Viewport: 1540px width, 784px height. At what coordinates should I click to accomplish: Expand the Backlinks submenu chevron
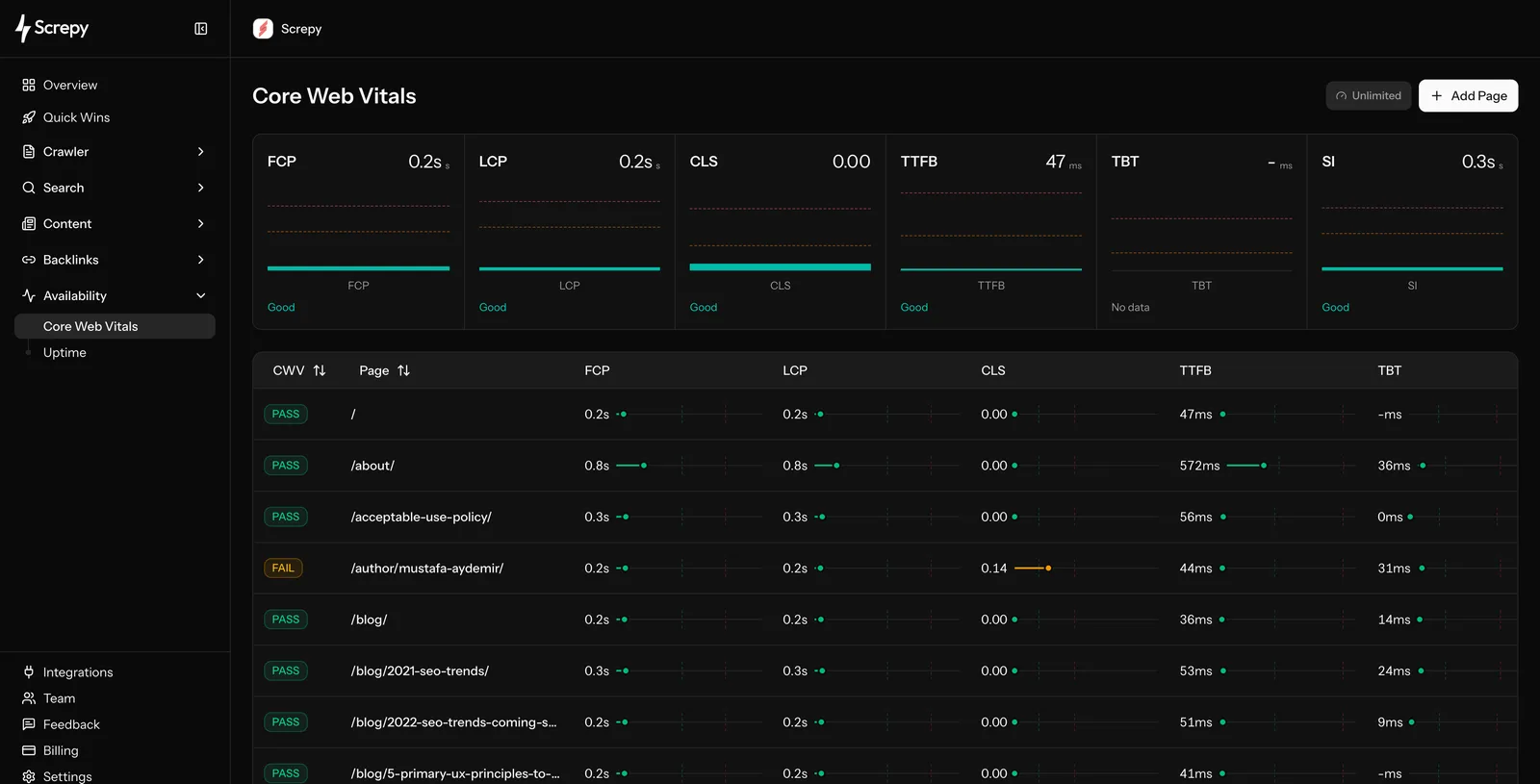coord(201,260)
